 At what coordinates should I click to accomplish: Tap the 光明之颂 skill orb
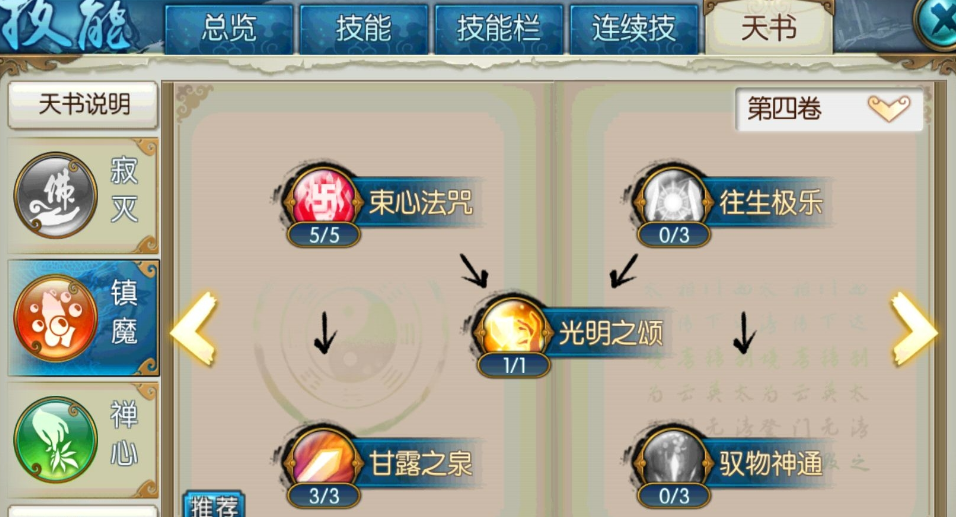point(513,330)
